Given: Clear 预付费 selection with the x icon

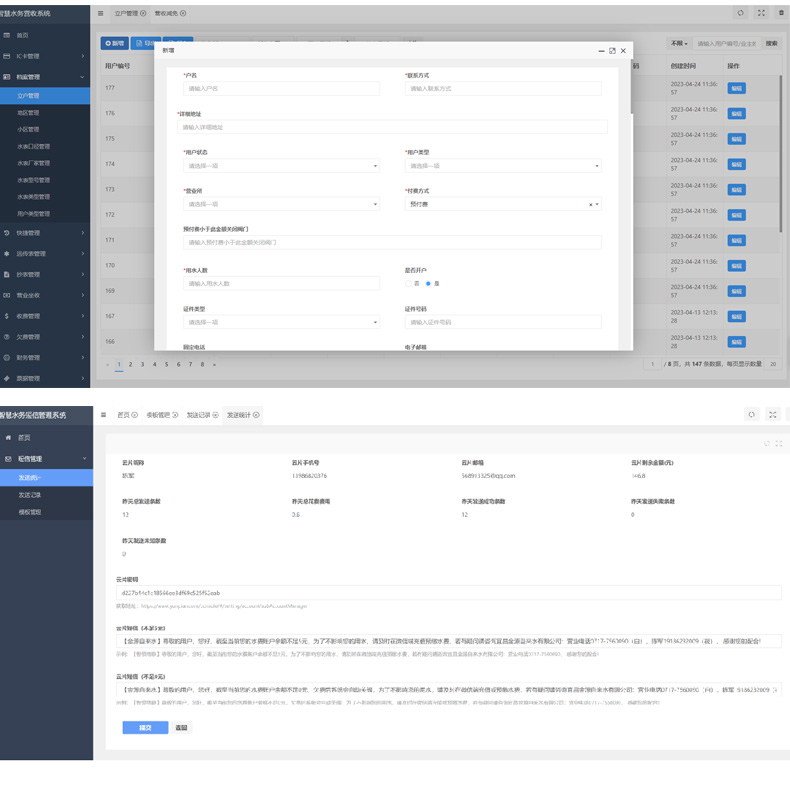Looking at the screenshot, I should click(590, 204).
